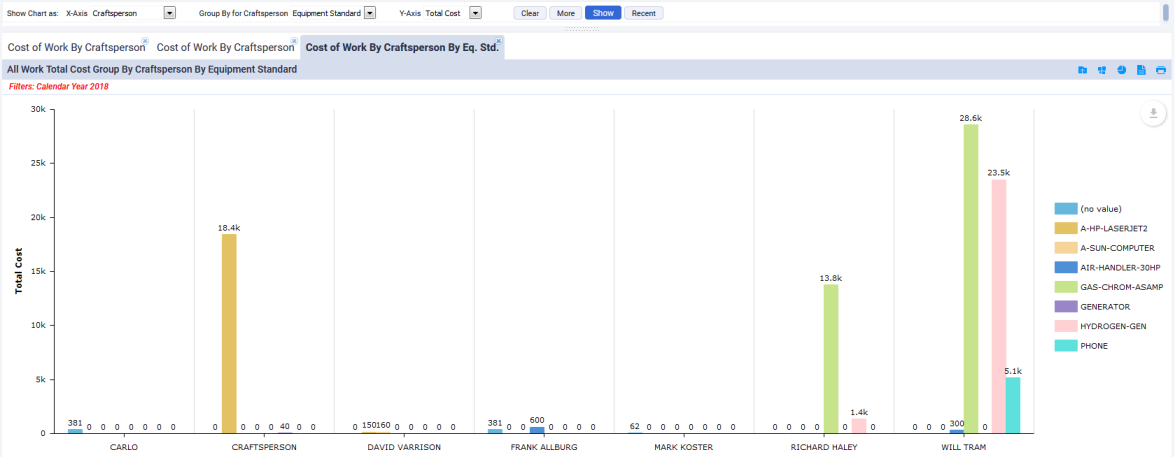Click the 23.5k pink bar for WILL TRAM
Viewport: 1175px width, 458px height.
point(999,307)
